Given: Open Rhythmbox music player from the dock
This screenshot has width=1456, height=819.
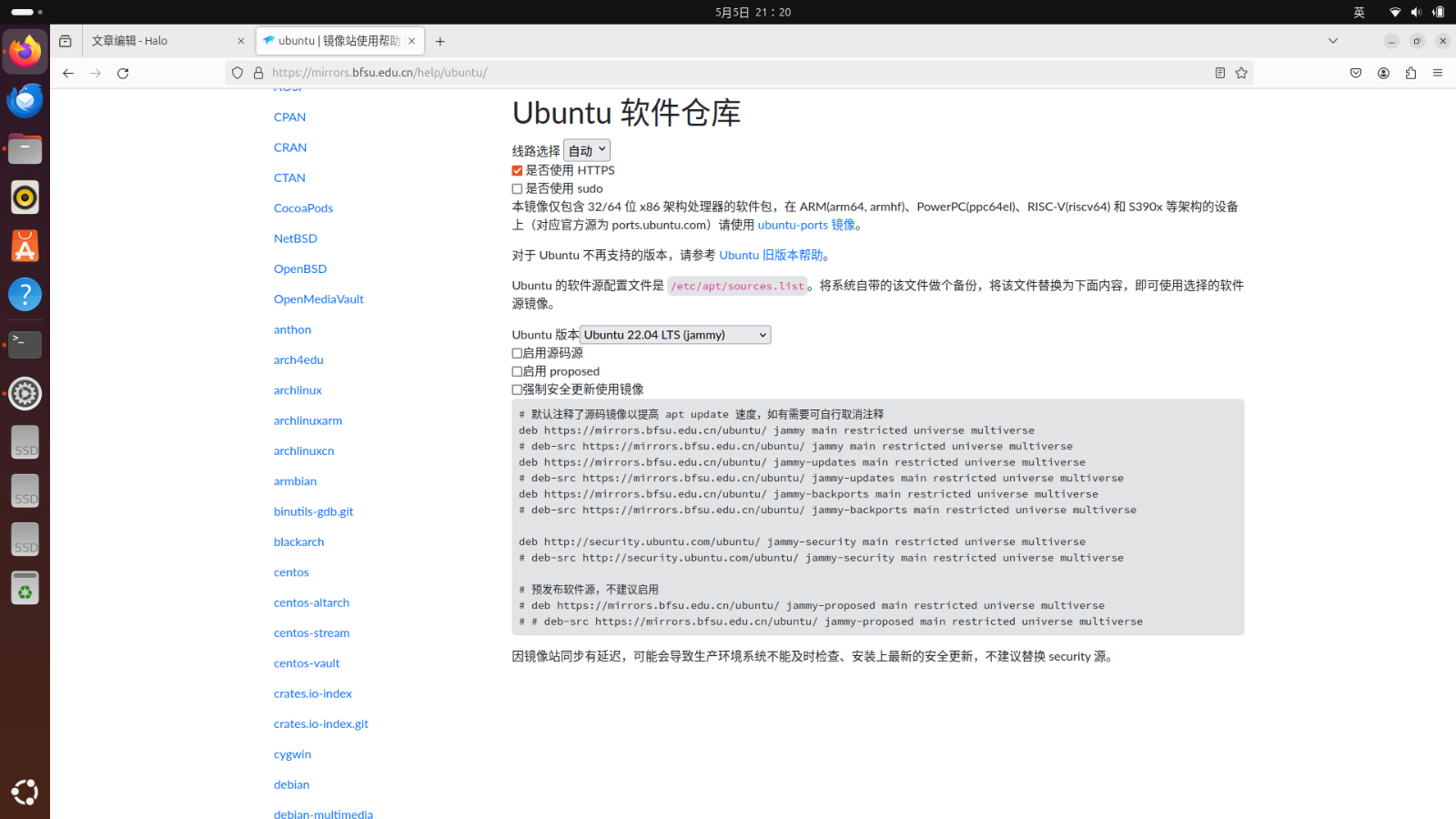Looking at the screenshot, I should (25, 197).
